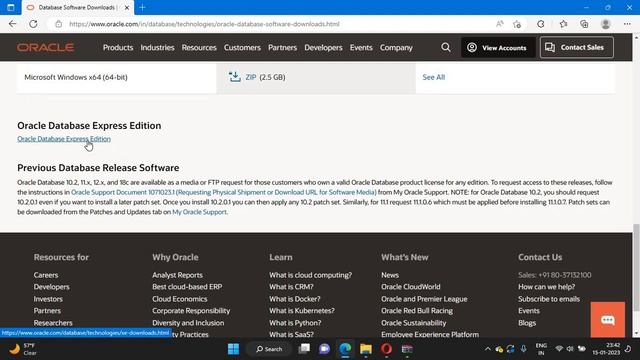Screen dimensions: 640x360
Task: Open File Explorer from the taskbar
Action: 366,349
